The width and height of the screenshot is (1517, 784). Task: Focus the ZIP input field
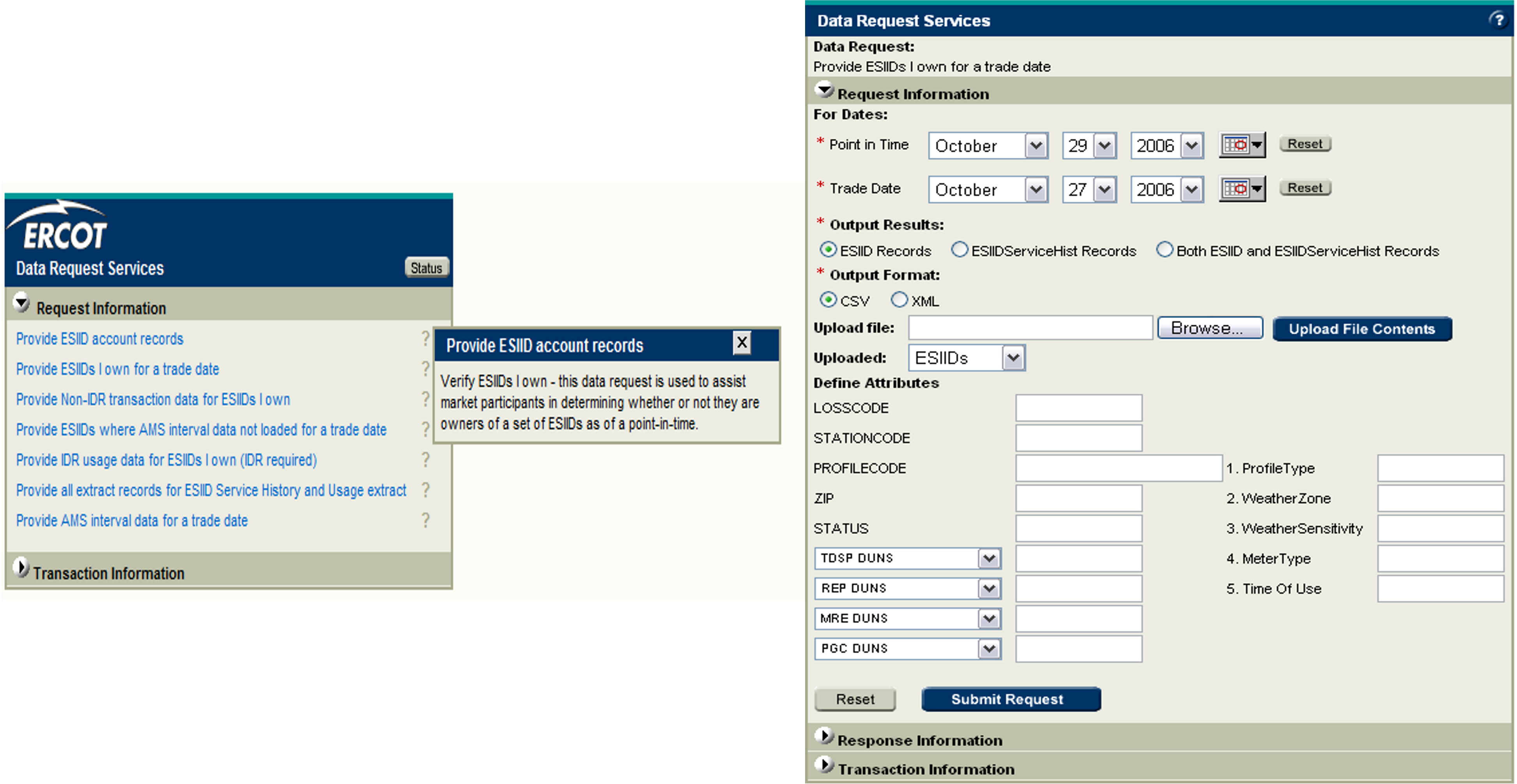(x=1079, y=498)
